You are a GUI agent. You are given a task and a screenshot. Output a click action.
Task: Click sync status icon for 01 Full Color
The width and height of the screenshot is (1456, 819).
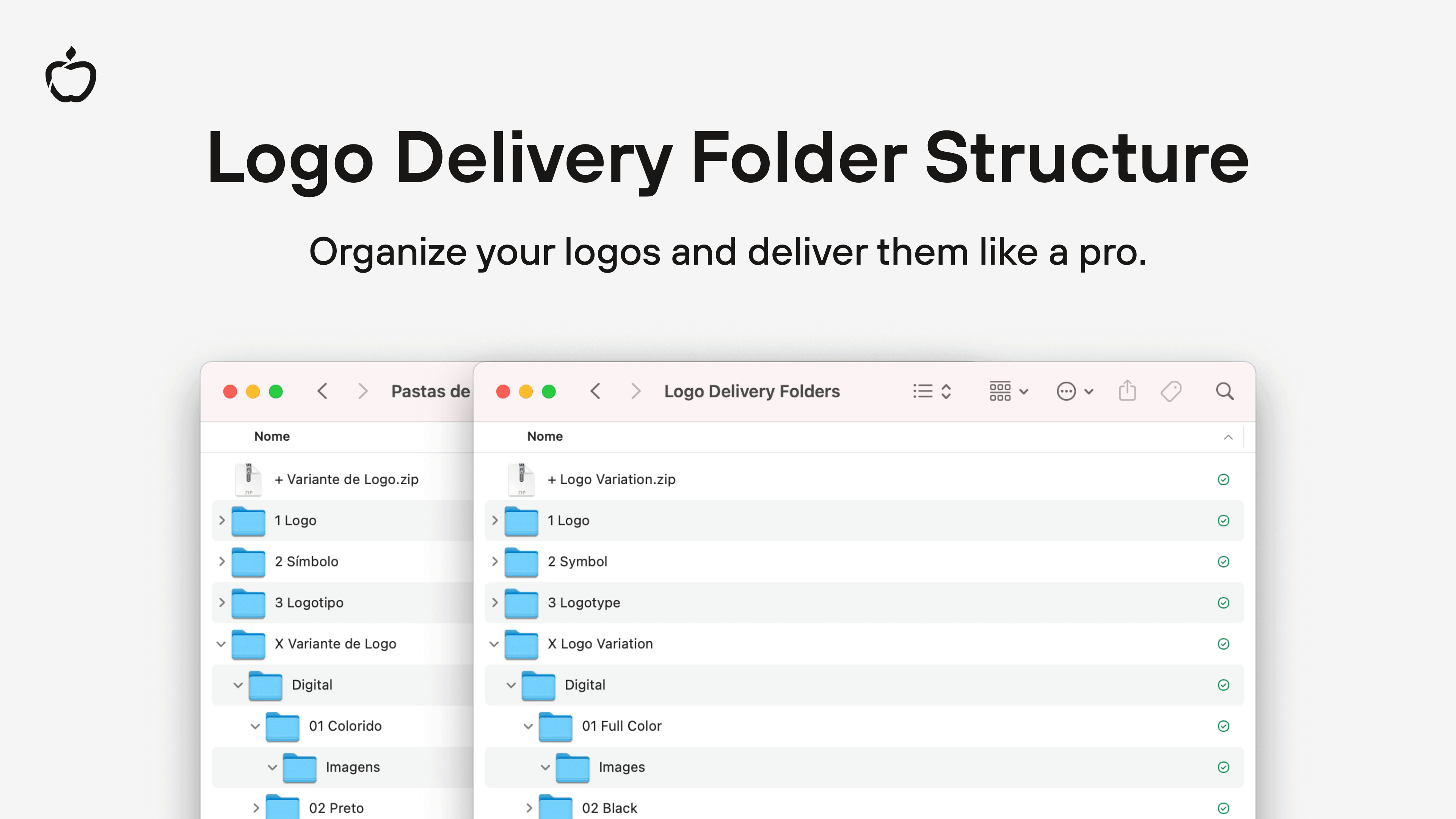[1223, 726]
